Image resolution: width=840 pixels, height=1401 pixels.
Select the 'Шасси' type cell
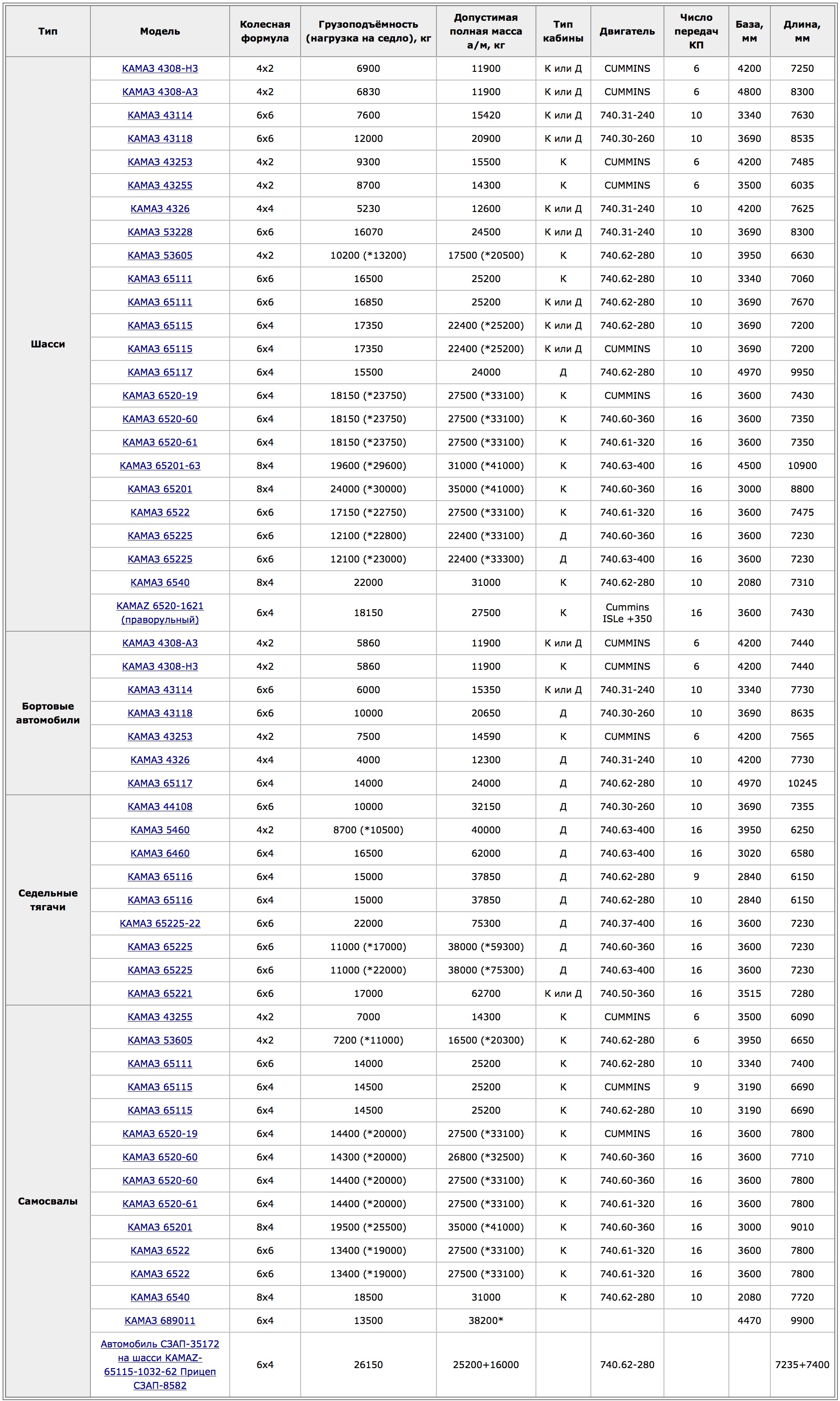[x=48, y=344]
